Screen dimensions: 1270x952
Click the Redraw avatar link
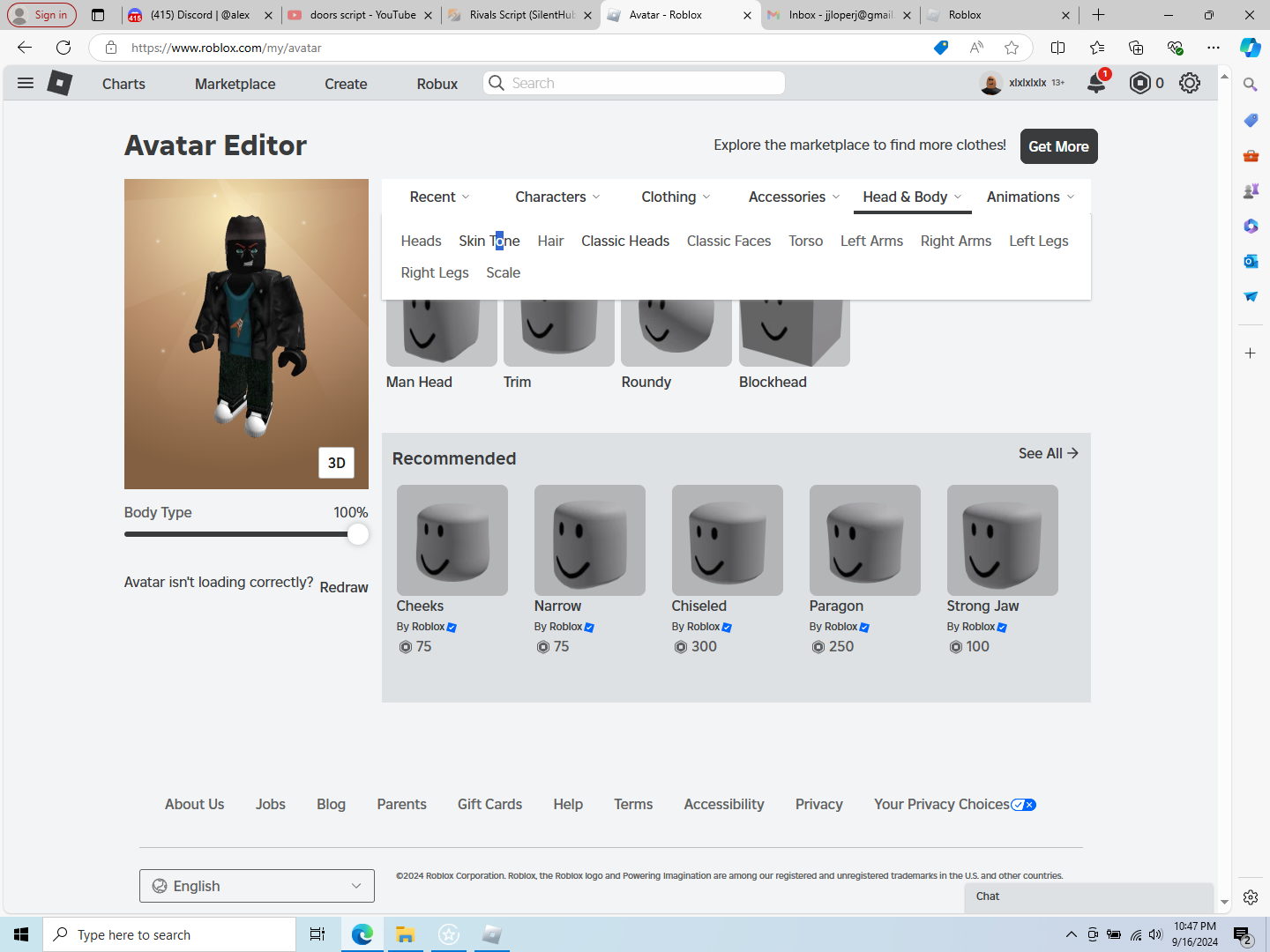tap(344, 587)
